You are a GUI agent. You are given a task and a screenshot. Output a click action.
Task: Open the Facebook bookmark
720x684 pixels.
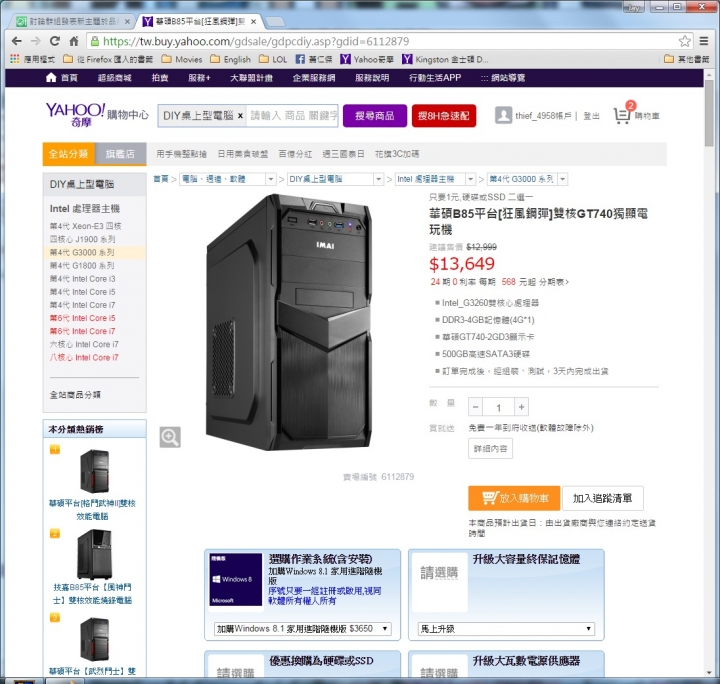pos(314,59)
